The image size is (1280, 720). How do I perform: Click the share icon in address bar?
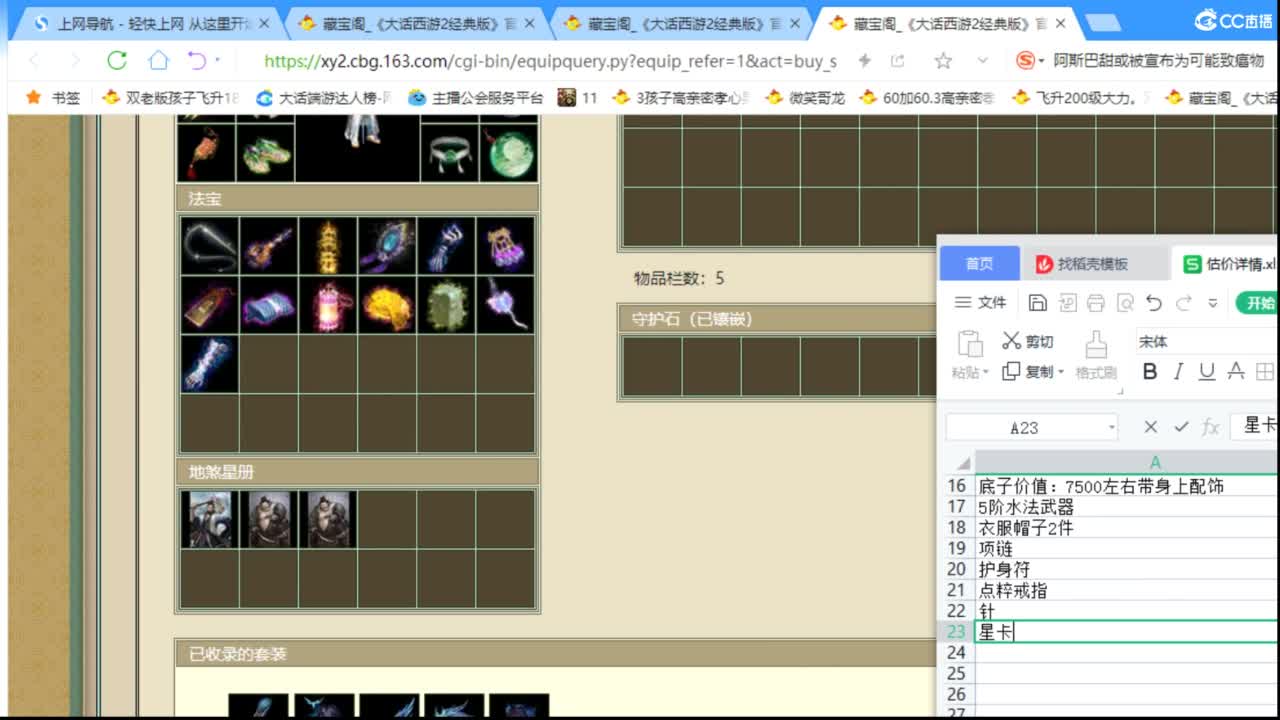(x=897, y=61)
